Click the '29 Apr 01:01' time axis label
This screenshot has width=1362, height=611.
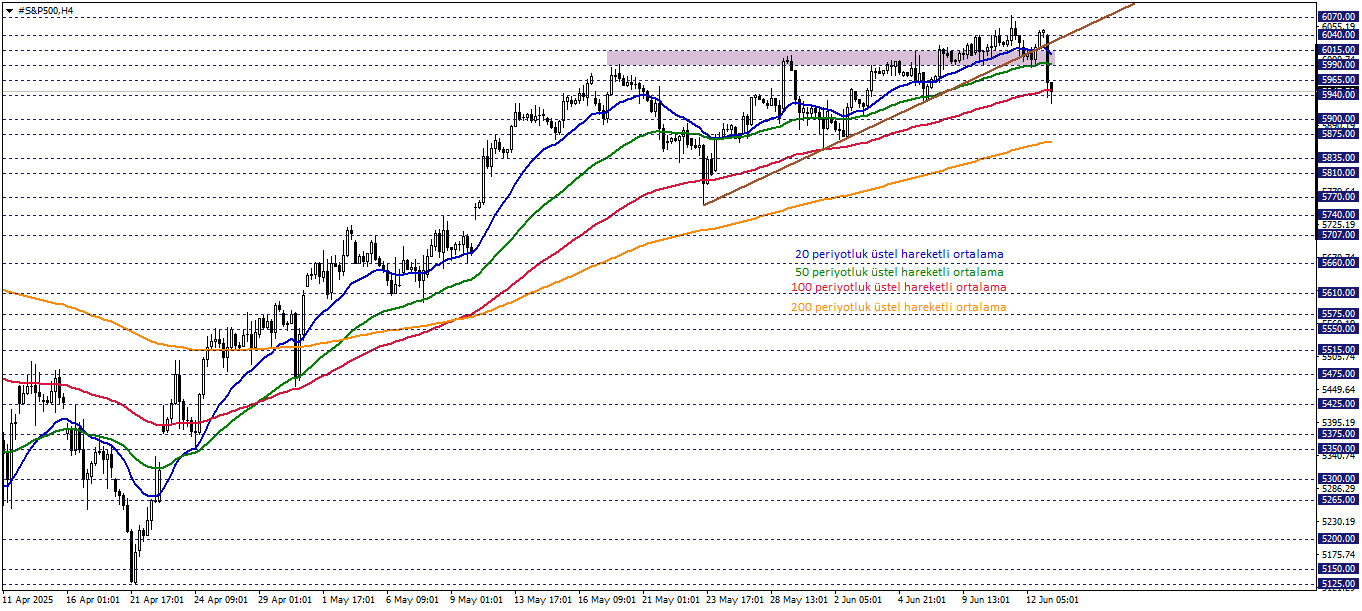(x=287, y=600)
